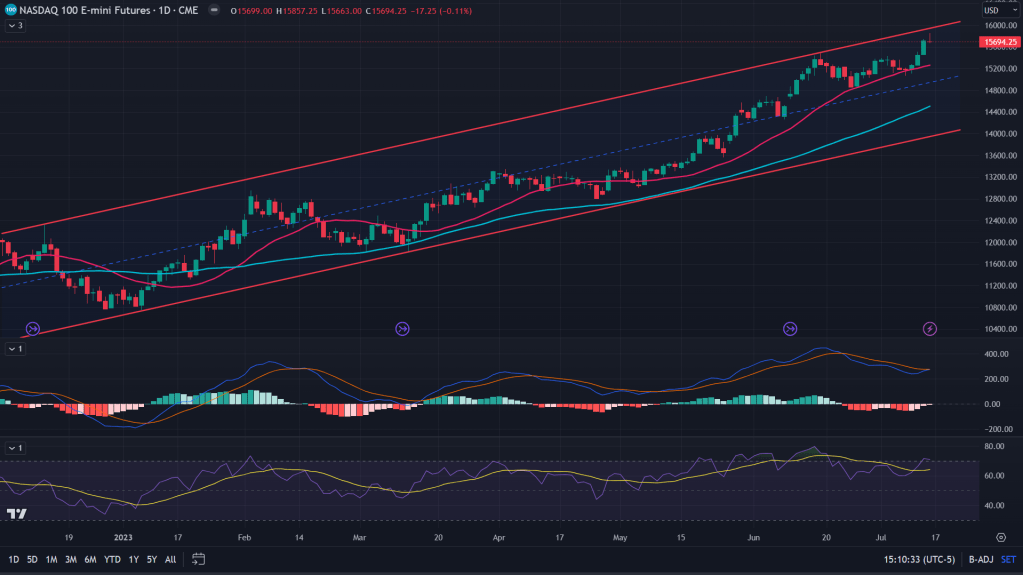Click the 15694.25 current price label
Viewport: 1023px width, 575px height.
pyautogui.click(x=1000, y=42)
